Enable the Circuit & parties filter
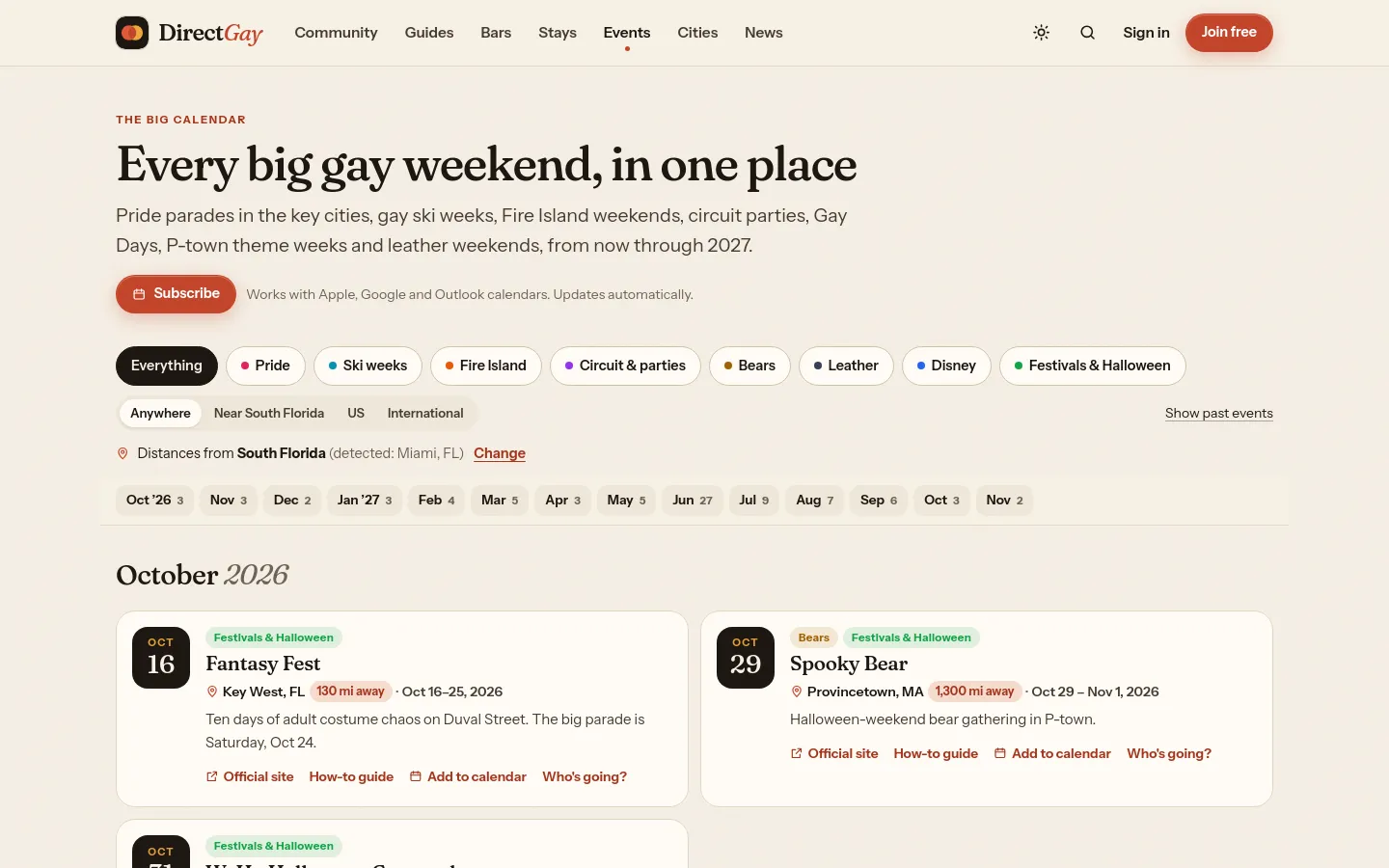 pyautogui.click(x=625, y=366)
